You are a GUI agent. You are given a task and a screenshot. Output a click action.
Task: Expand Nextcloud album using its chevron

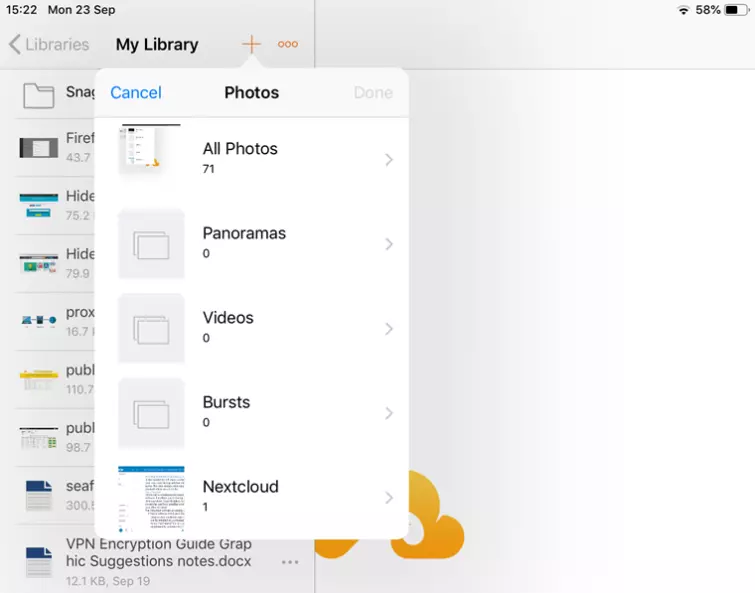(x=389, y=497)
